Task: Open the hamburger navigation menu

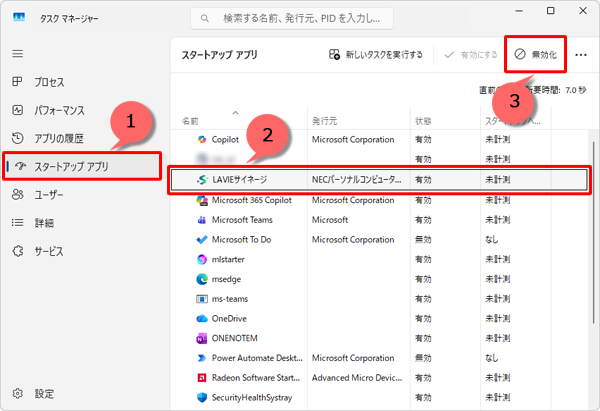Action: (17, 53)
